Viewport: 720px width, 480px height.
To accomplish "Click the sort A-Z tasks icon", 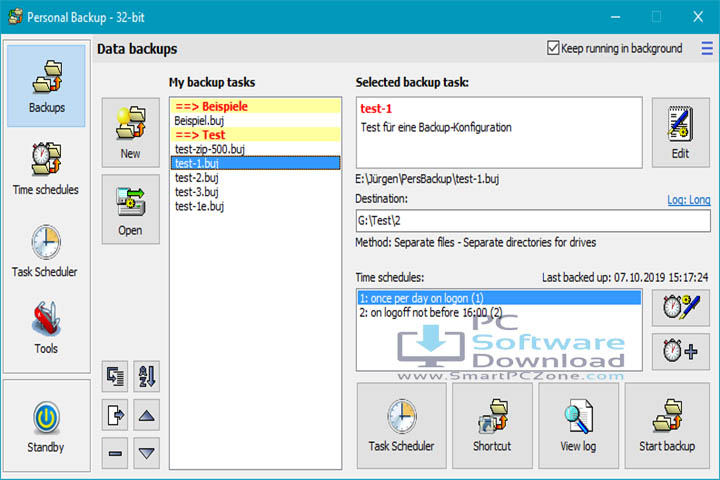I will tap(146, 377).
